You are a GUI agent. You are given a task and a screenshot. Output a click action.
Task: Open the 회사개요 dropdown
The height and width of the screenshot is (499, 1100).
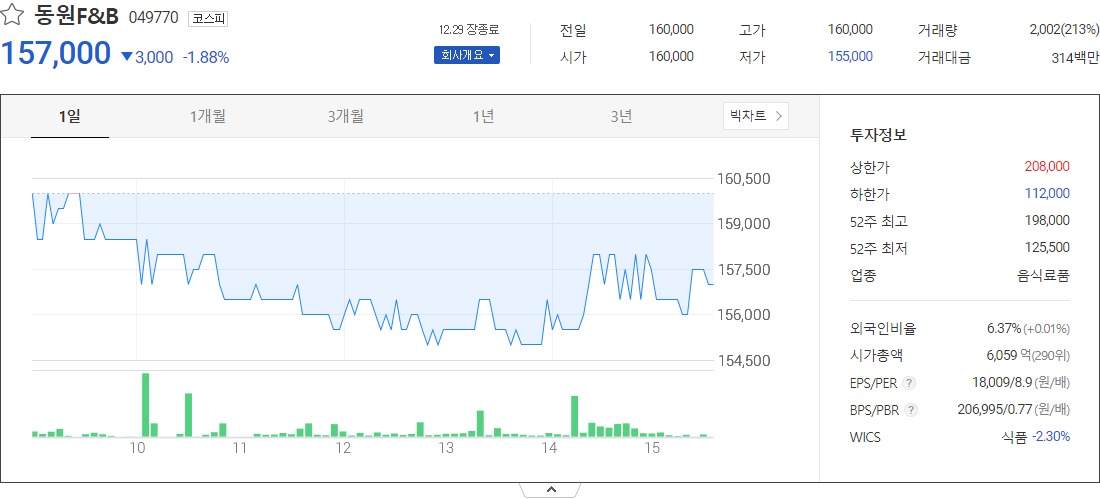coord(467,55)
